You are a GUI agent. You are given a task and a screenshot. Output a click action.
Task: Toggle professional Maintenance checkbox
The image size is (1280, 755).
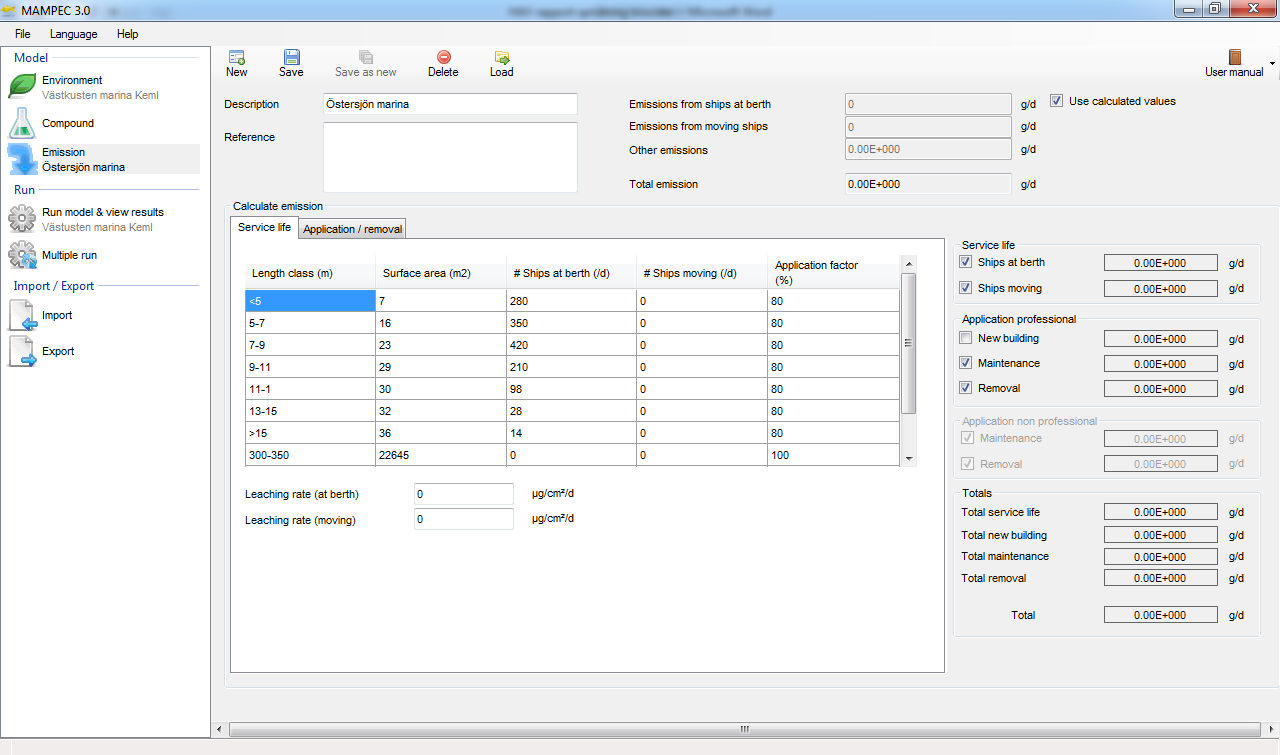point(965,363)
